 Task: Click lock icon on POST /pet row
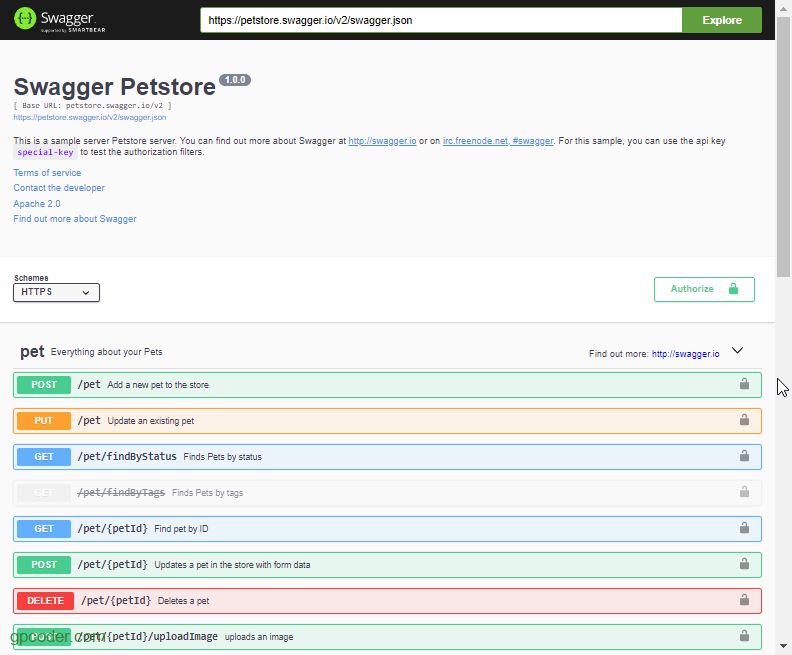(x=744, y=384)
